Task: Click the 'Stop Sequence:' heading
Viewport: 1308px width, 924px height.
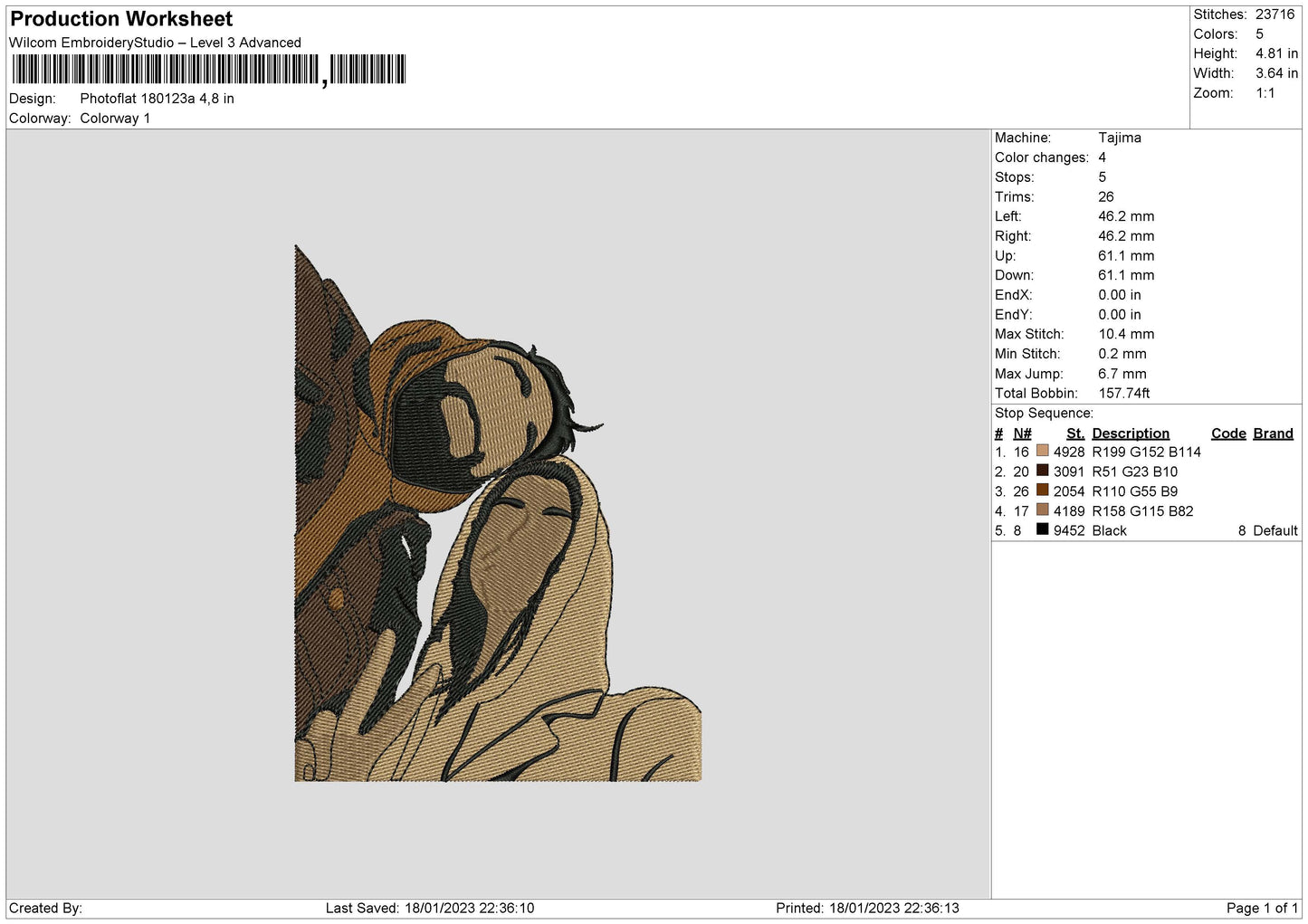Action: click(x=1044, y=414)
